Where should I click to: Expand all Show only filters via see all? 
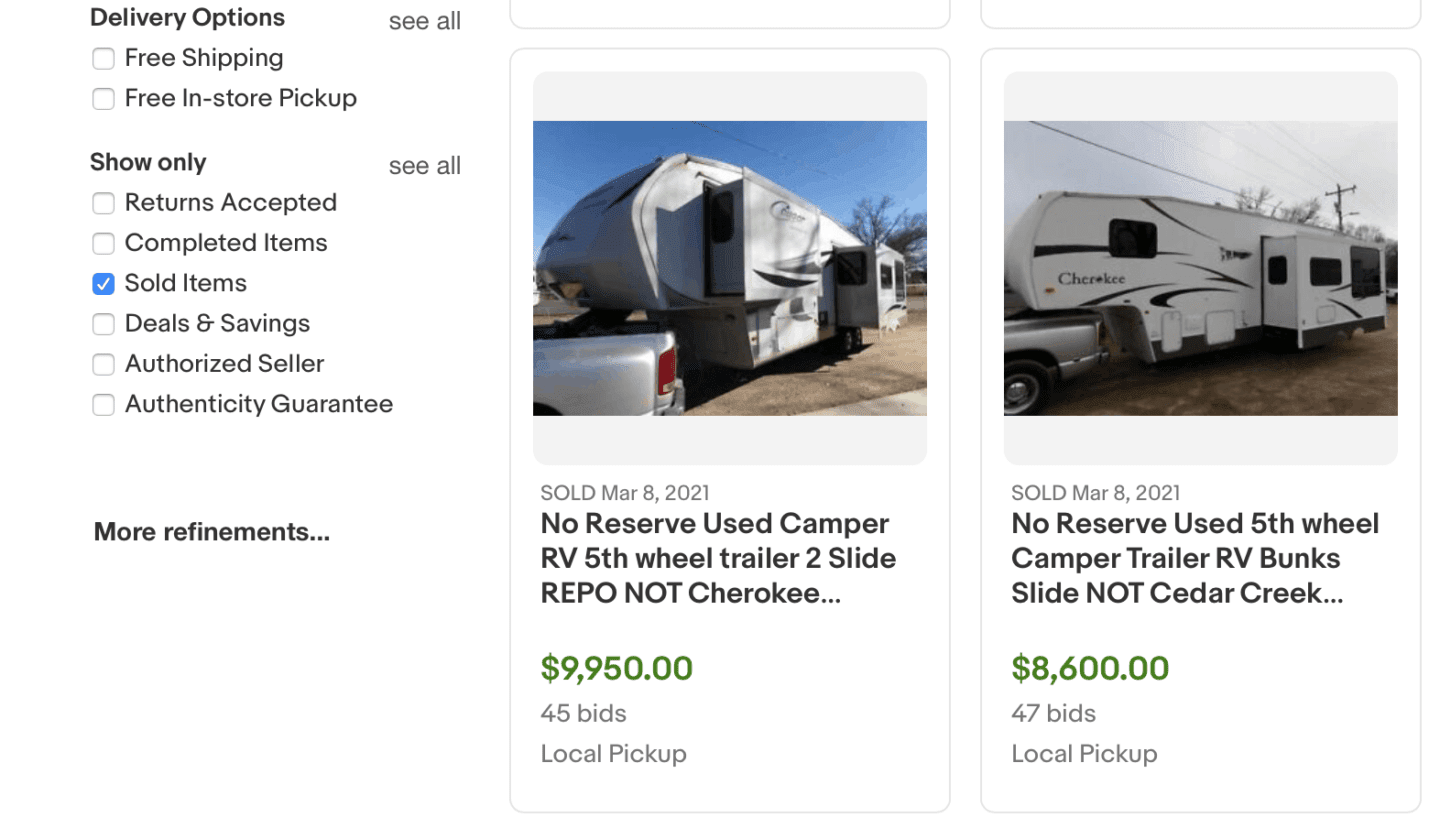(424, 165)
